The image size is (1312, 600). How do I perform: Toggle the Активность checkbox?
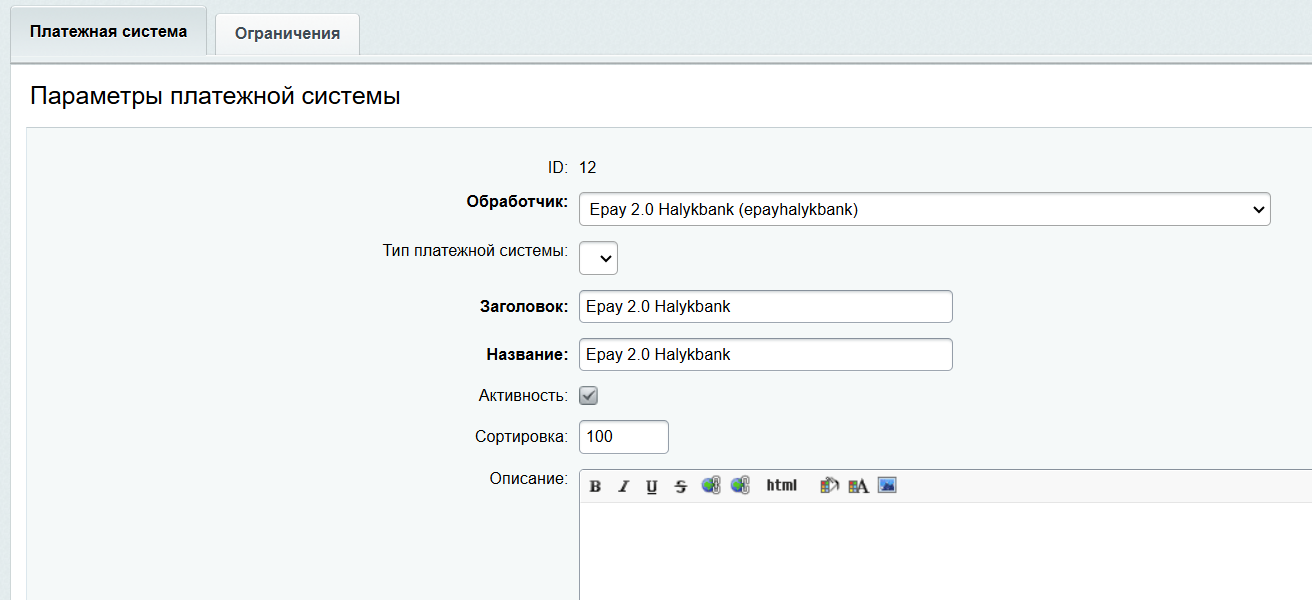coord(589,396)
